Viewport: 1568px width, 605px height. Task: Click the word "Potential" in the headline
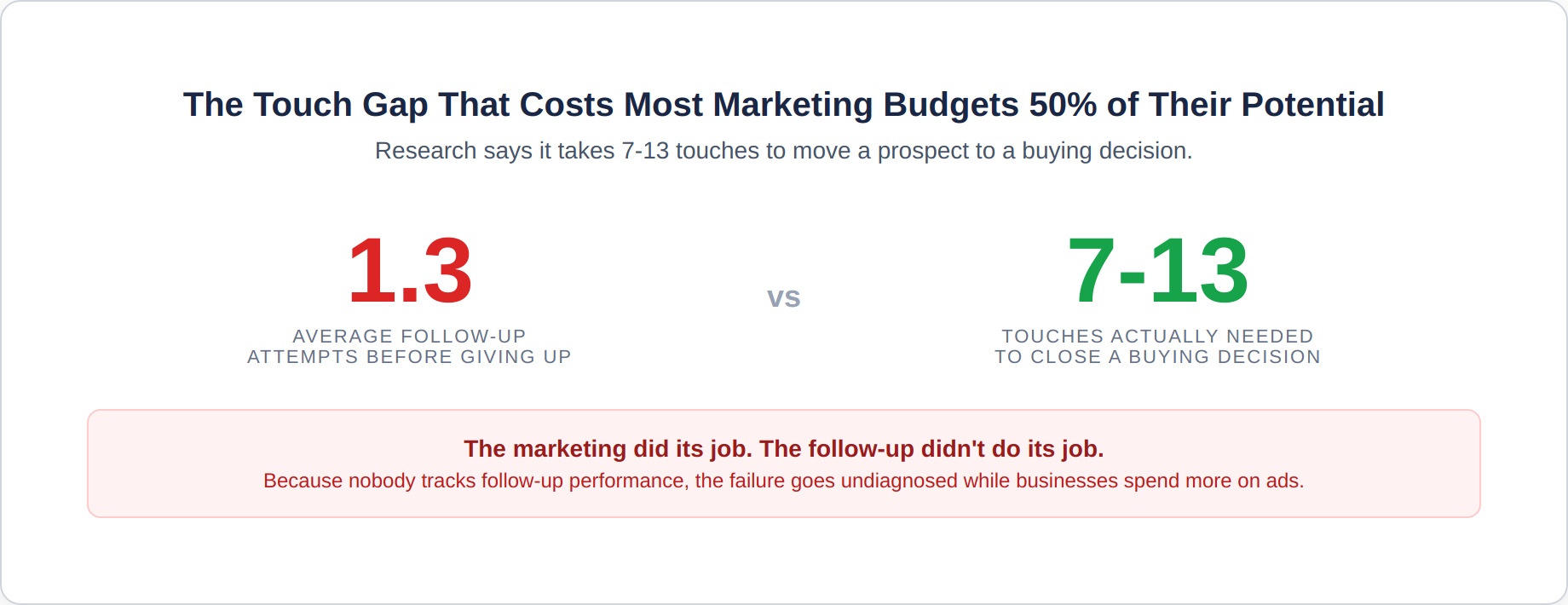1312,105
